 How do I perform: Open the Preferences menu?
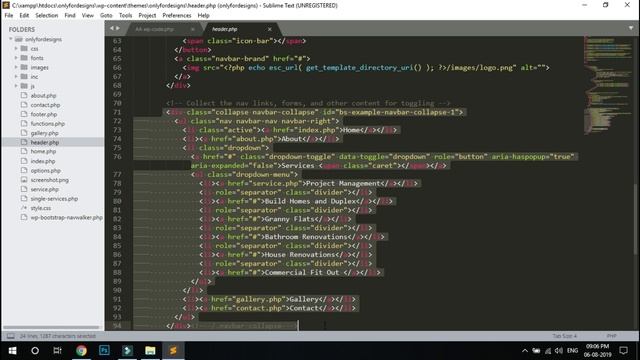(177, 16)
